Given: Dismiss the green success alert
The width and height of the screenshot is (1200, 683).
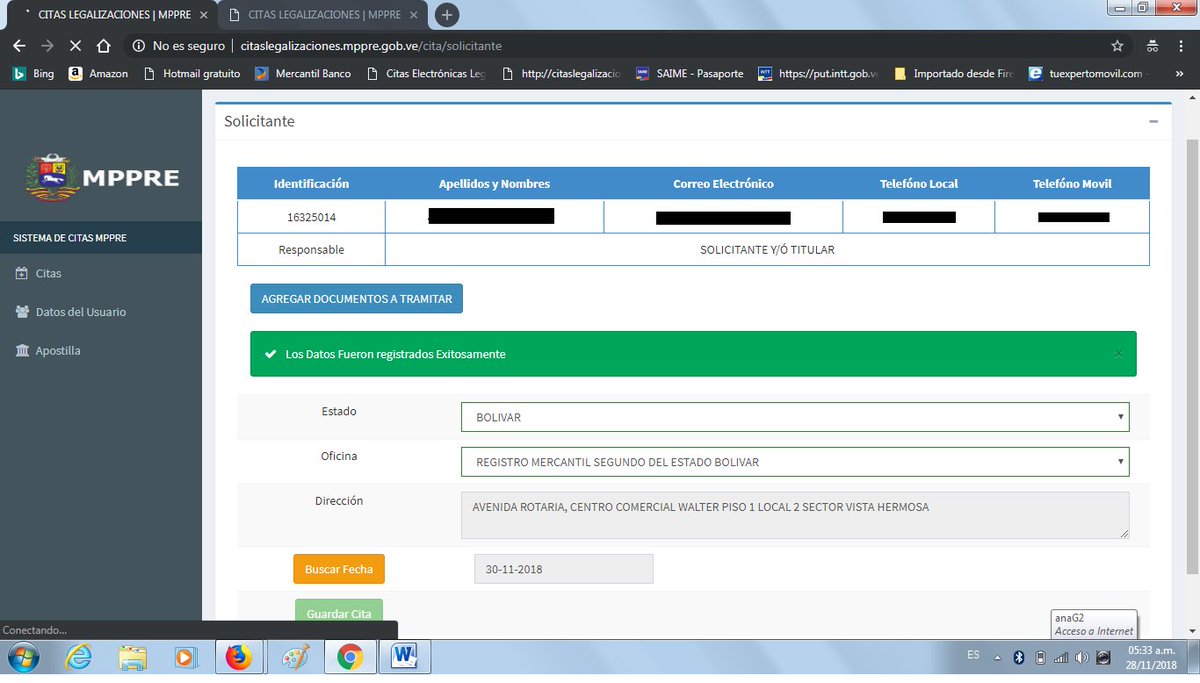Looking at the screenshot, I should [x=1118, y=354].
